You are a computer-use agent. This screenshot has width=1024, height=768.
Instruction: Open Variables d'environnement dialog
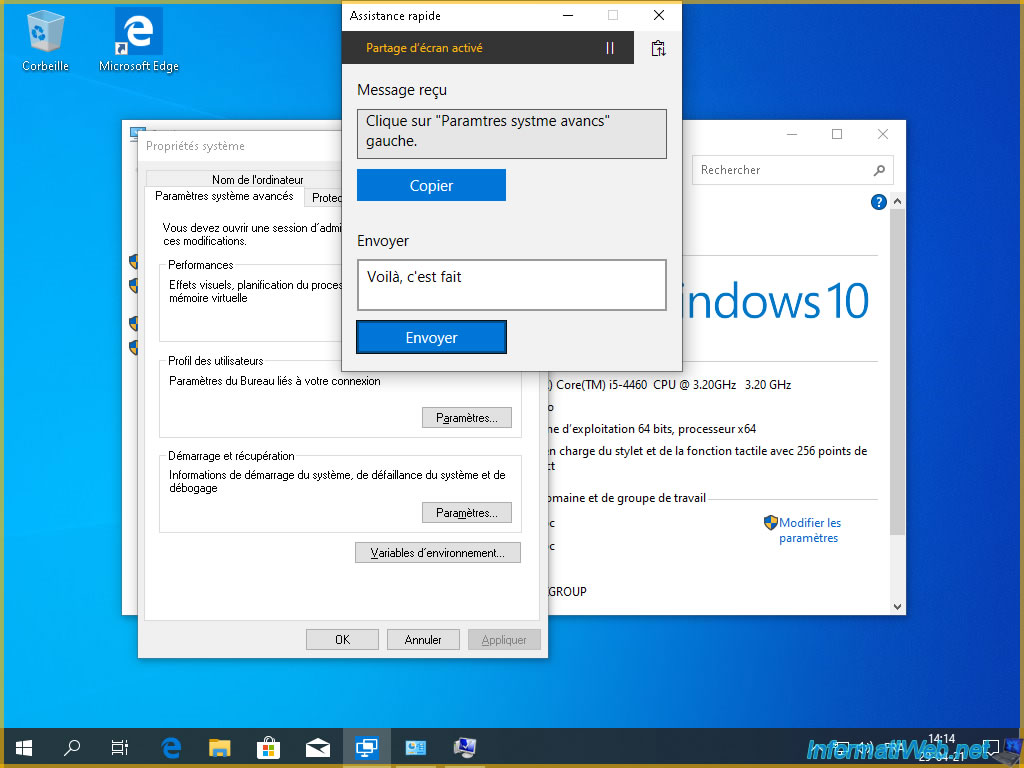[438, 553]
